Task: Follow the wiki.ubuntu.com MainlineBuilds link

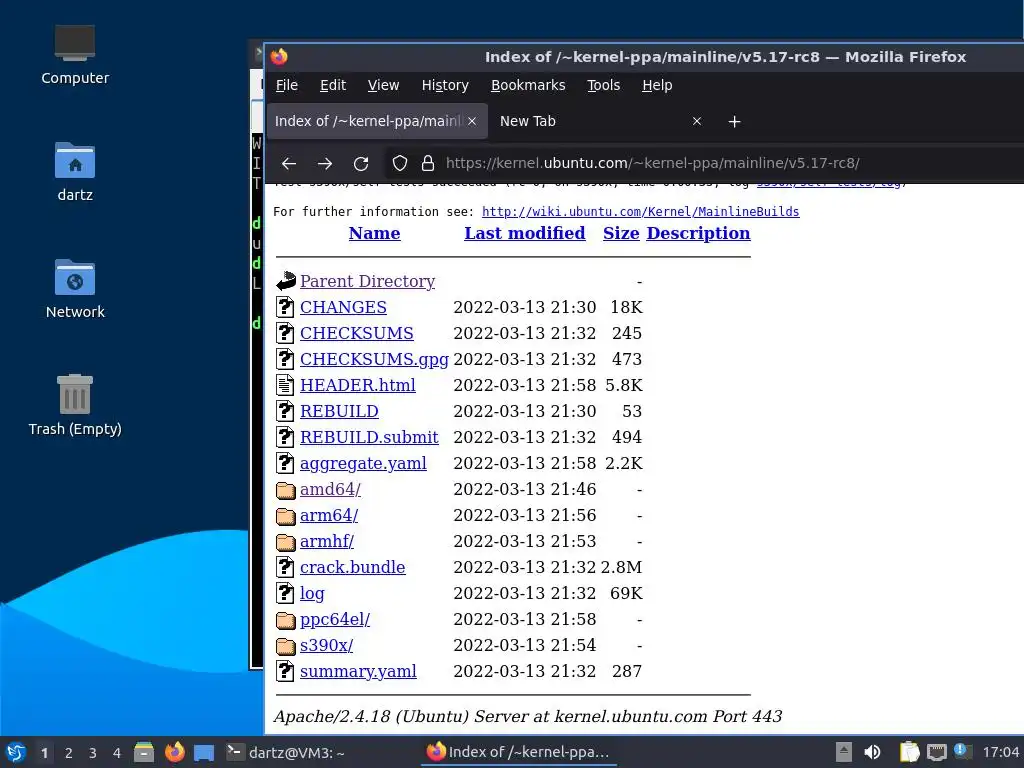Action: (640, 212)
